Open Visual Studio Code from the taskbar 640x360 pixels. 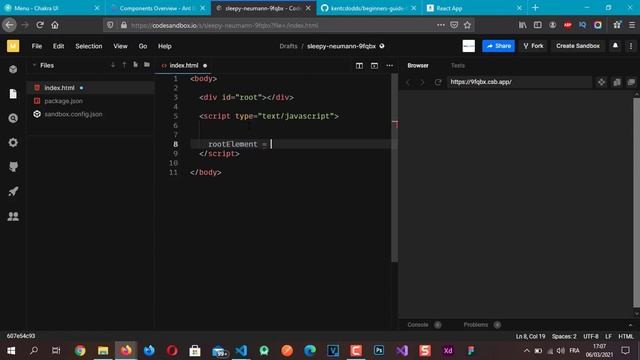click(x=241, y=351)
